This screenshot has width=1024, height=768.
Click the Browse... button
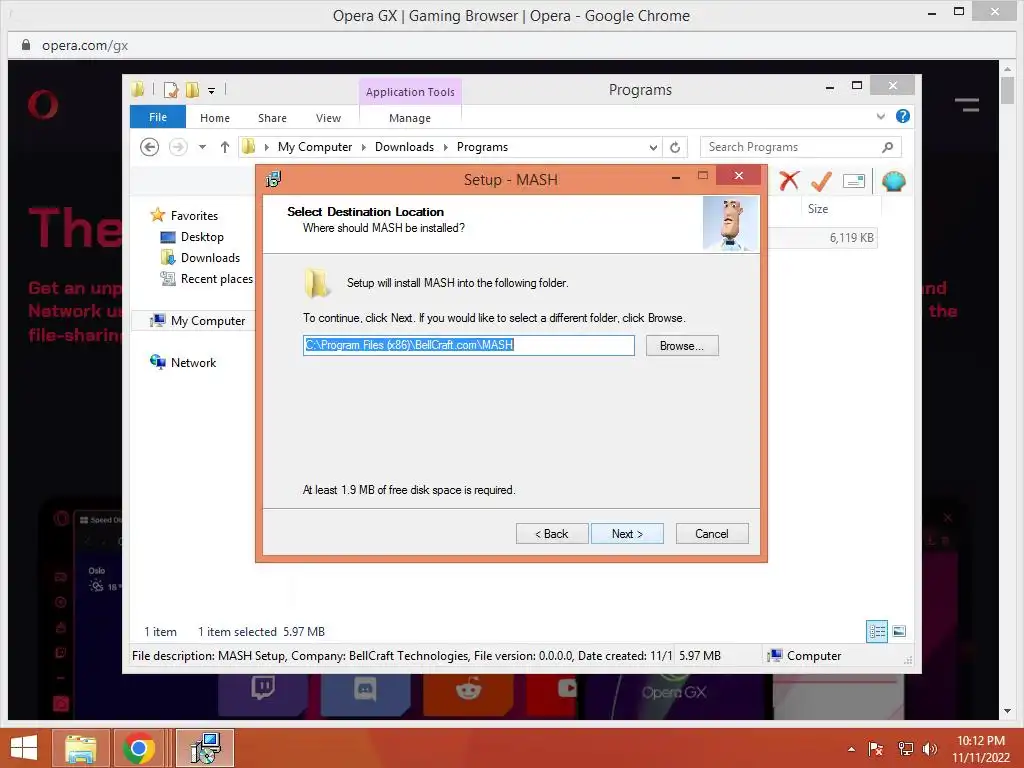click(x=682, y=345)
